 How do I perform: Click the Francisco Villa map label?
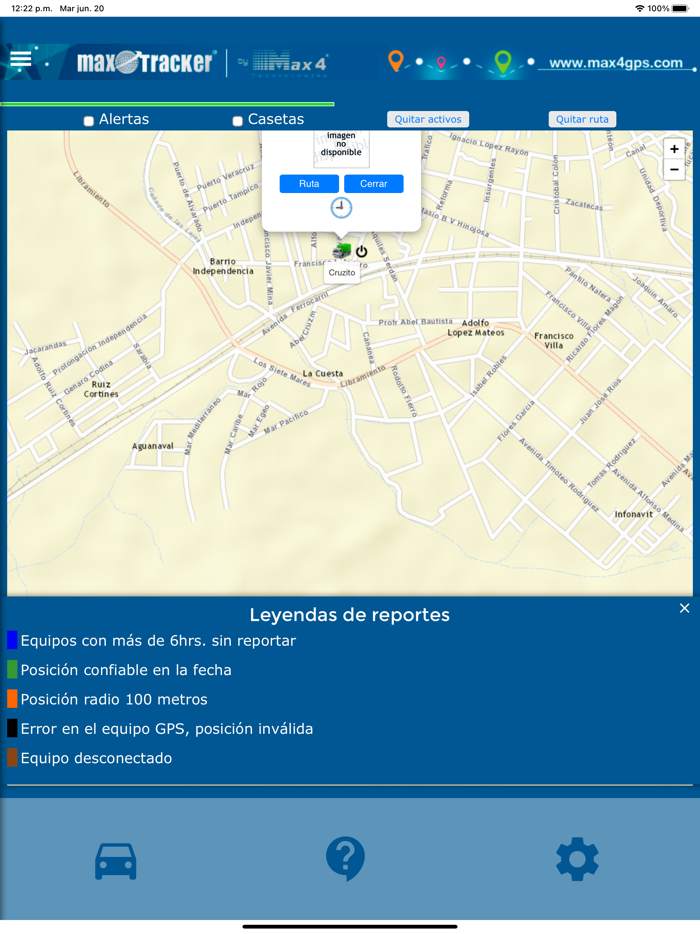click(554, 341)
